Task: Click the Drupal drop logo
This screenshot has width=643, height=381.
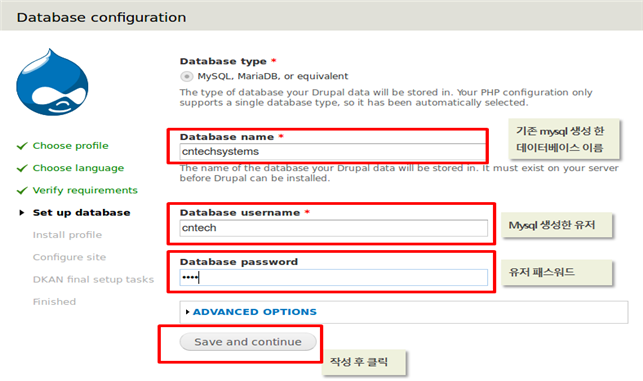Action: [52, 82]
